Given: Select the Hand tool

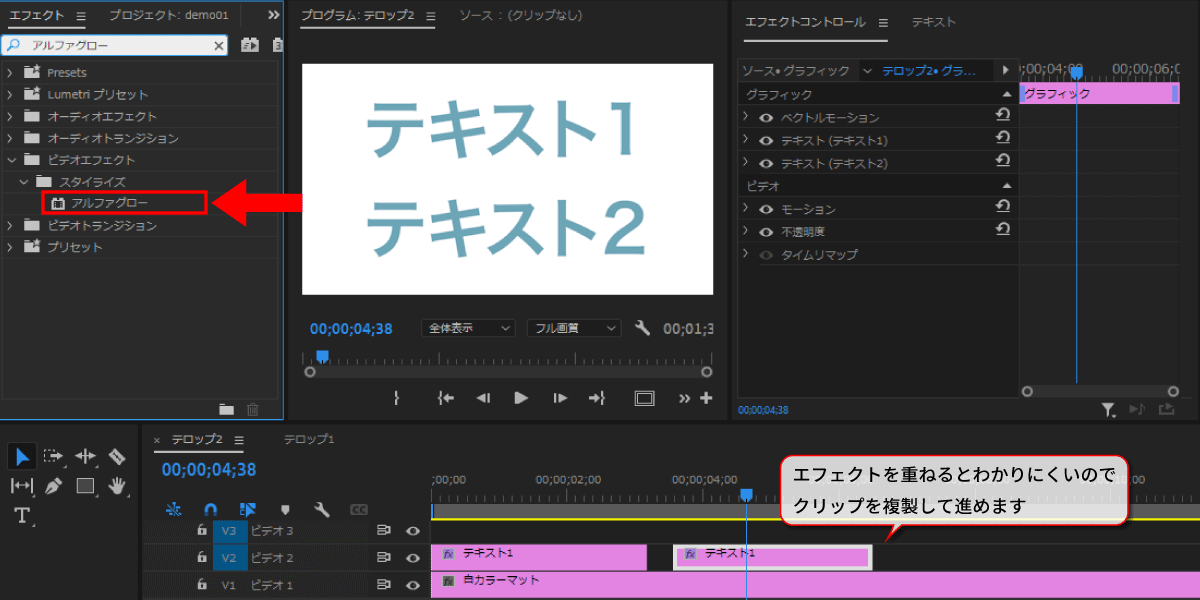Looking at the screenshot, I should pyautogui.click(x=117, y=486).
